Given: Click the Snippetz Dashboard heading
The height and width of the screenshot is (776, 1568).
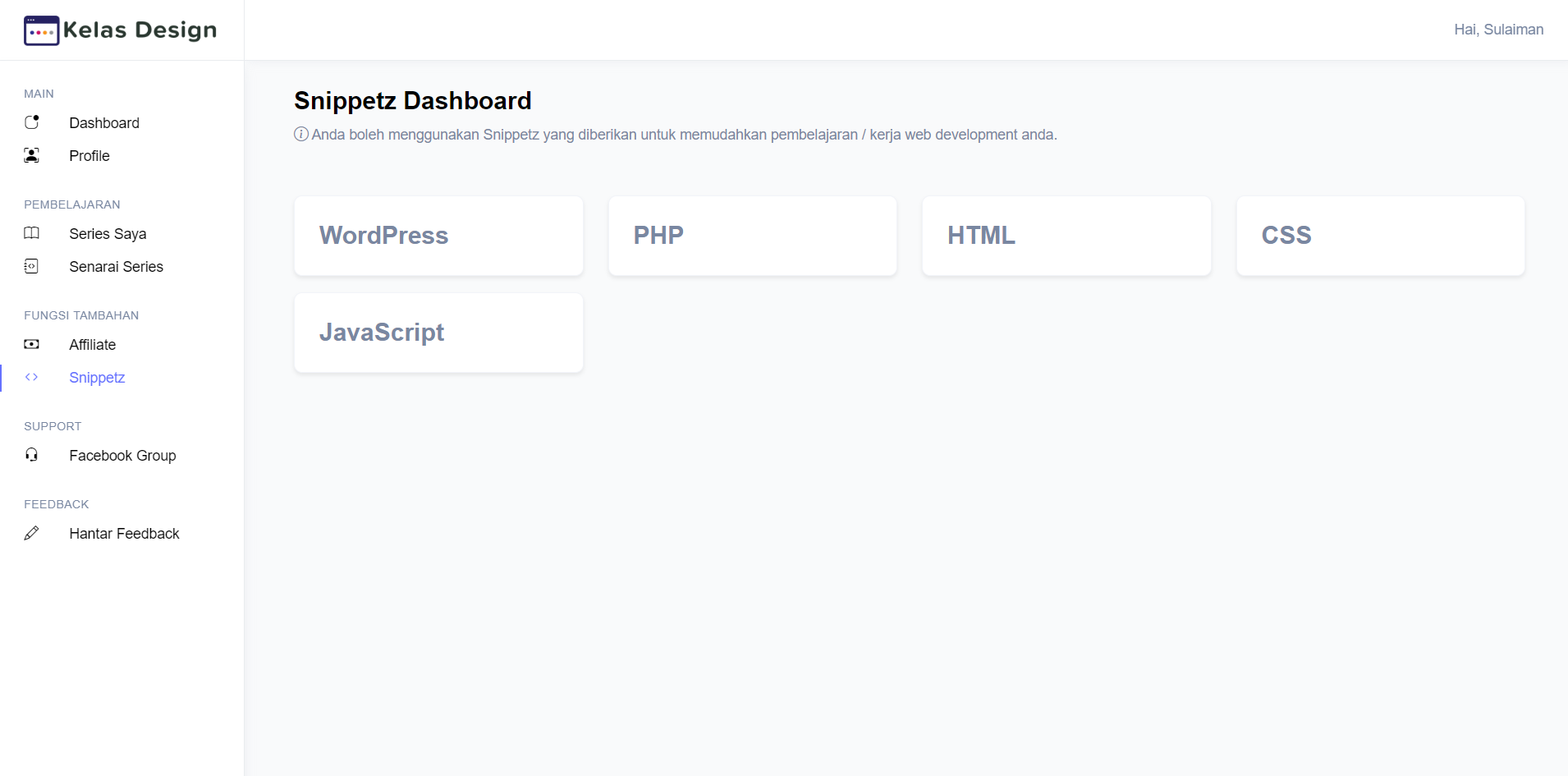Looking at the screenshot, I should tap(413, 100).
